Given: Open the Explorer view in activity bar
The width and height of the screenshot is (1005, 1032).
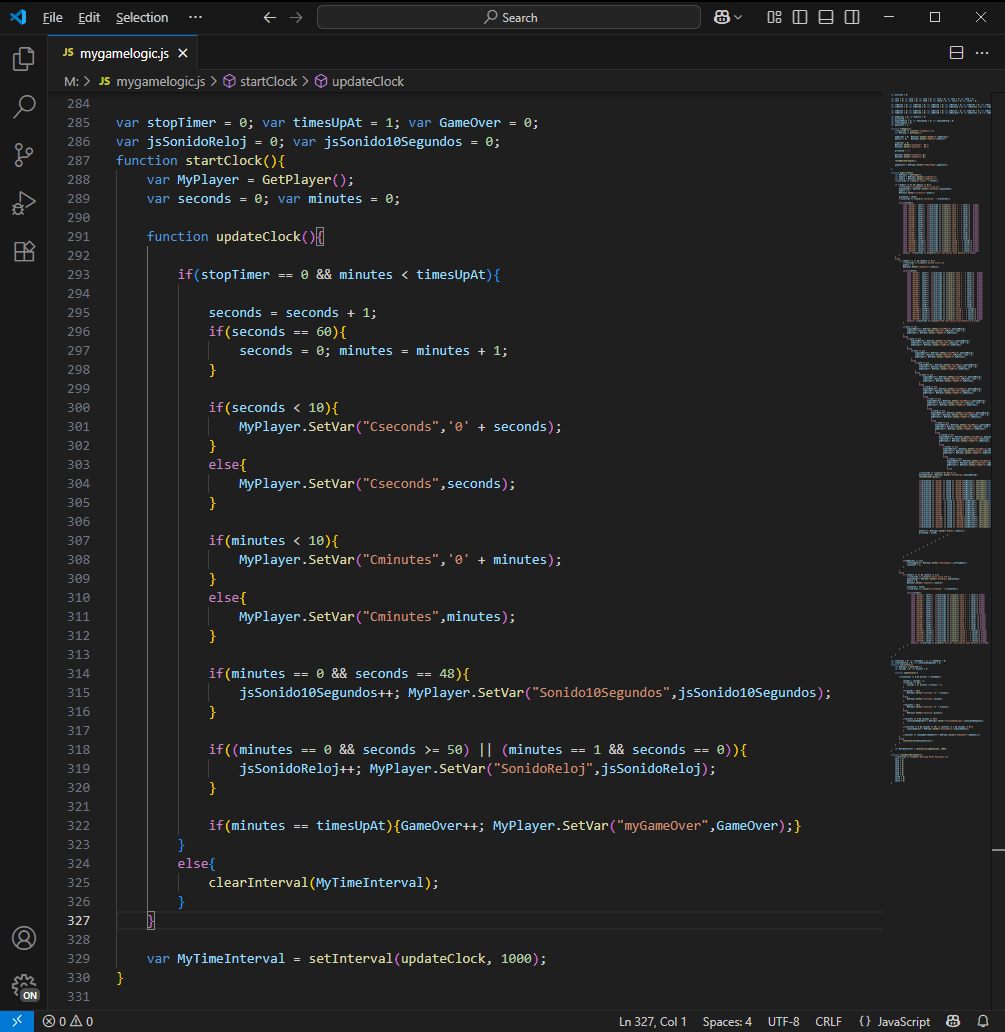Looking at the screenshot, I should pyautogui.click(x=24, y=60).
